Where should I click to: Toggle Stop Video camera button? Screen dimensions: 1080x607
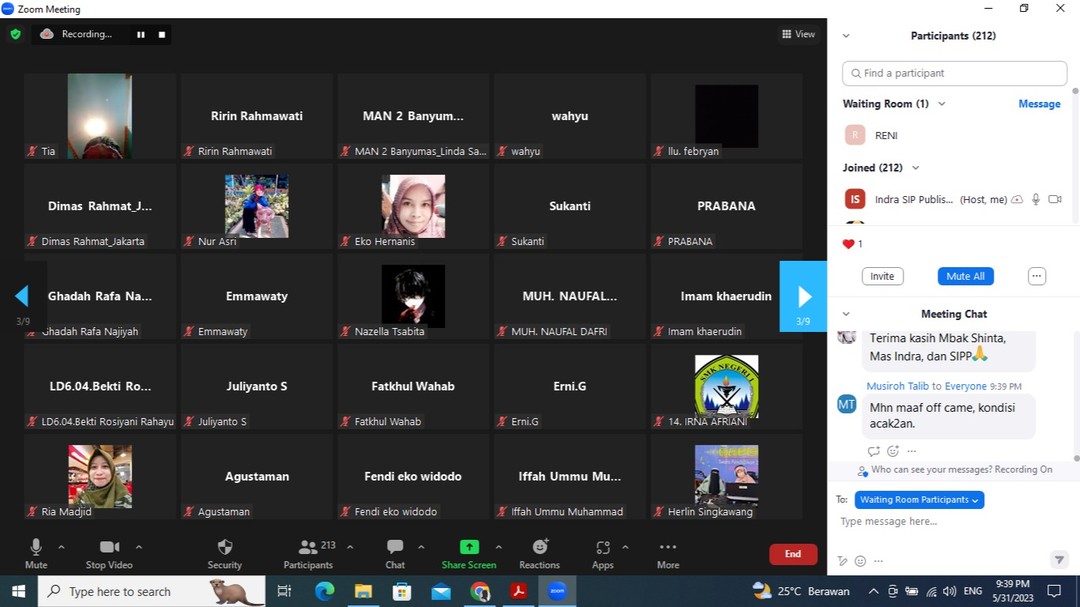(110, 547)
